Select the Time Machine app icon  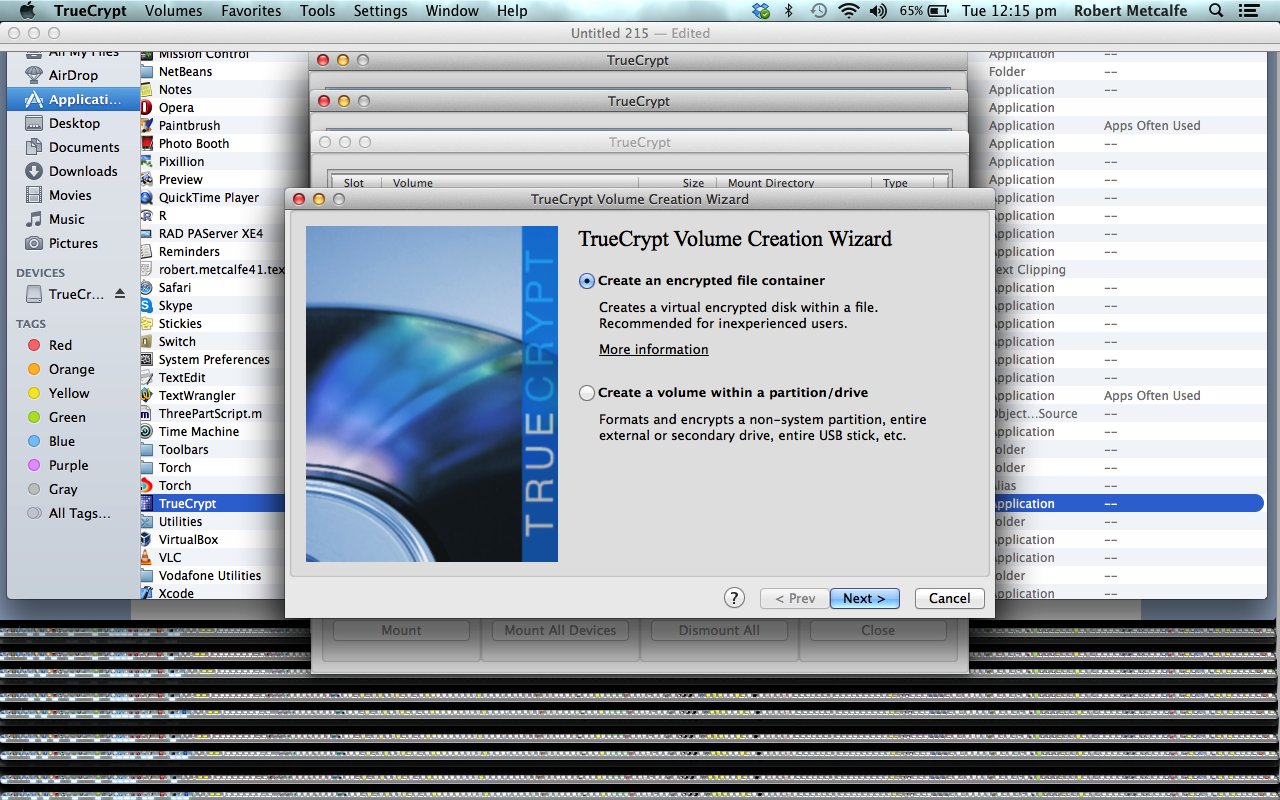click(x=147, y=431)
